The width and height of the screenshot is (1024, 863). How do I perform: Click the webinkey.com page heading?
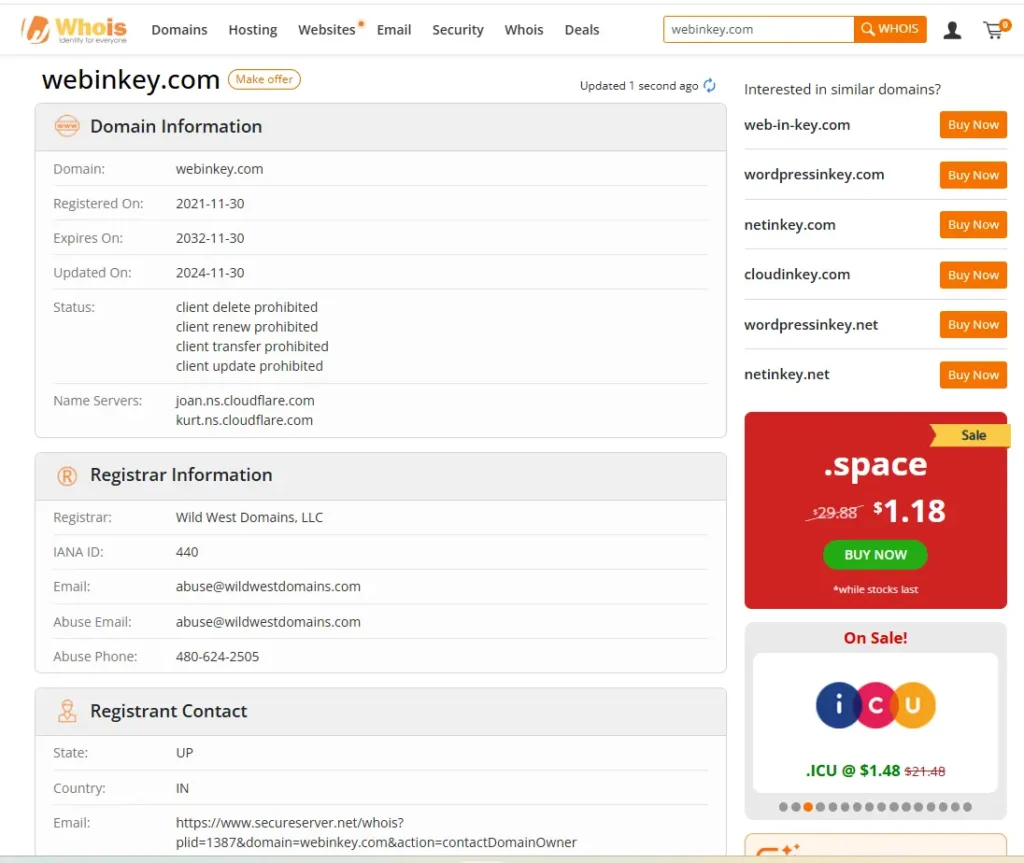(131, 80)
